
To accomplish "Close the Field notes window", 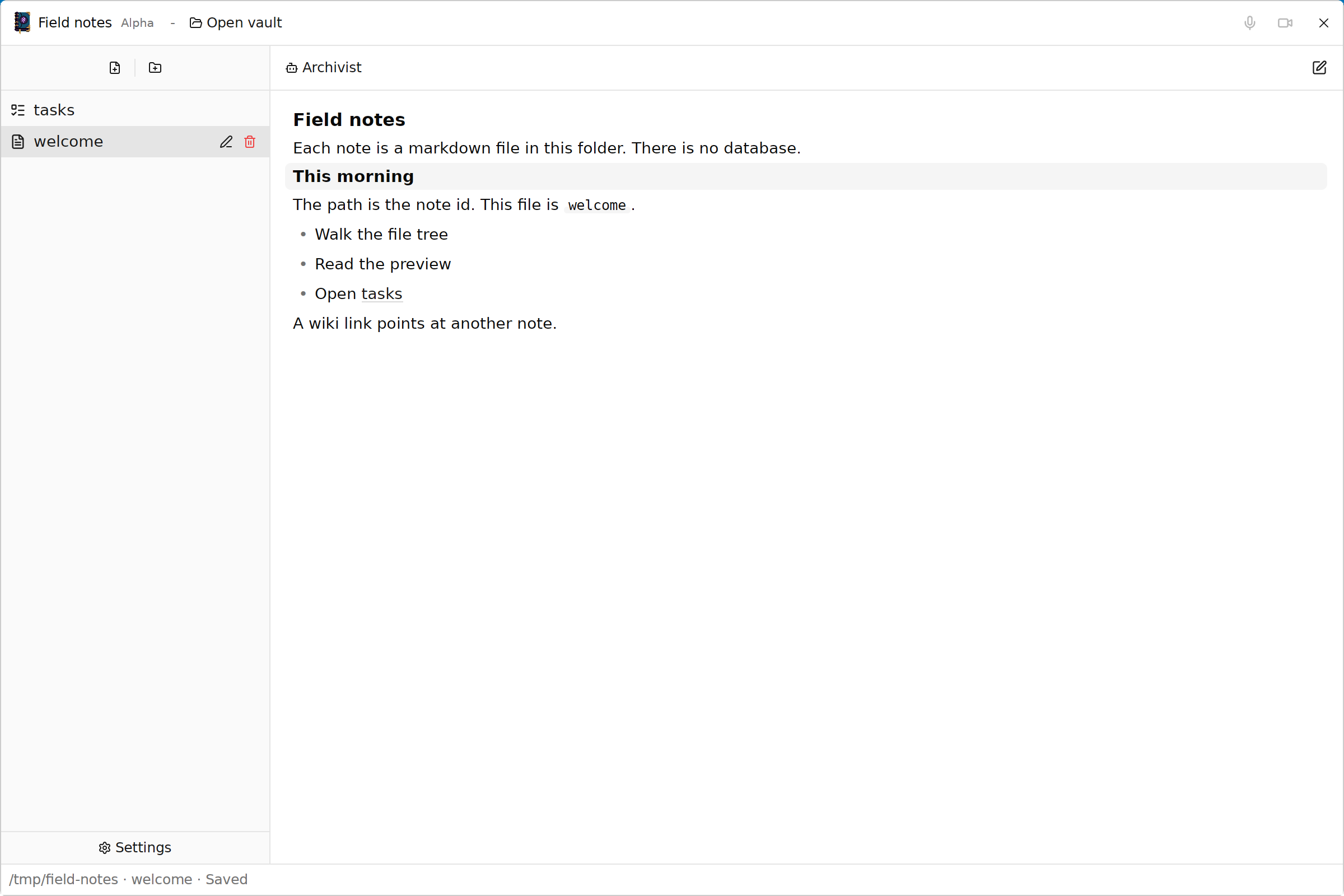I will (1323, 23).
